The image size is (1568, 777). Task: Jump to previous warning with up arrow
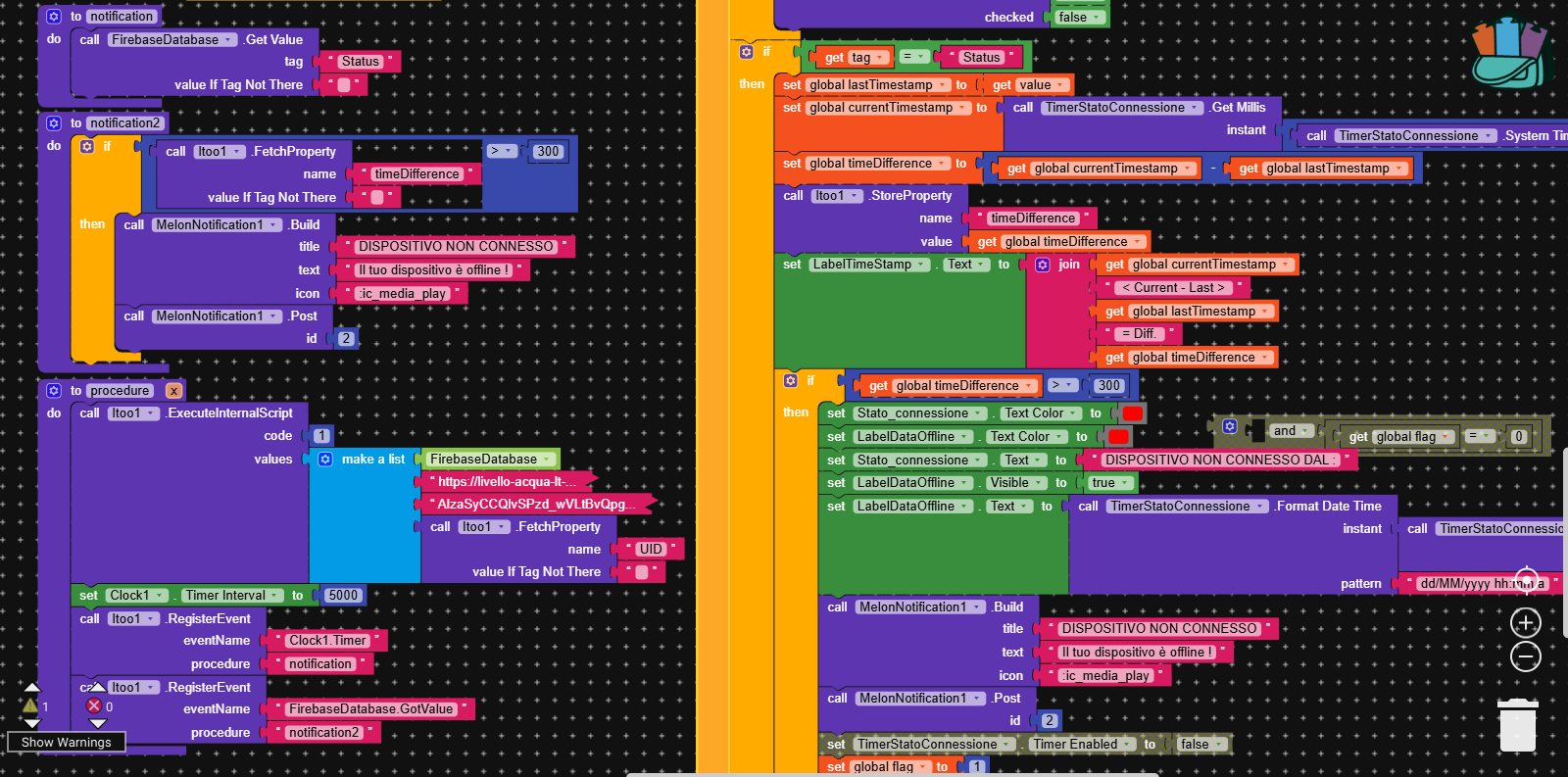(x=32, y=688)
